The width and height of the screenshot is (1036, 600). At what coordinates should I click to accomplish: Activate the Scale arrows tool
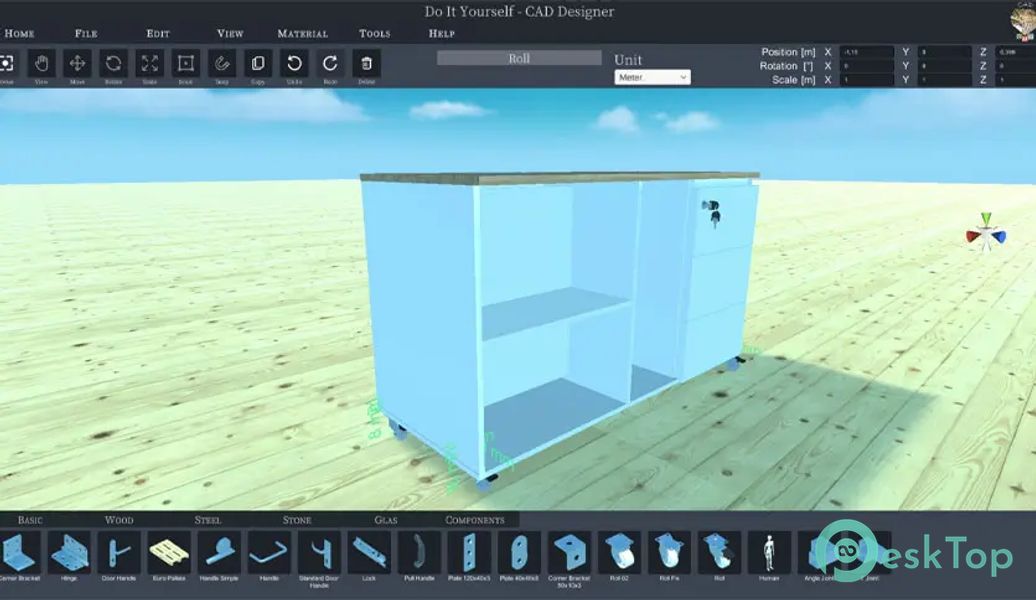pyautogui.click(x=150, y=63)
